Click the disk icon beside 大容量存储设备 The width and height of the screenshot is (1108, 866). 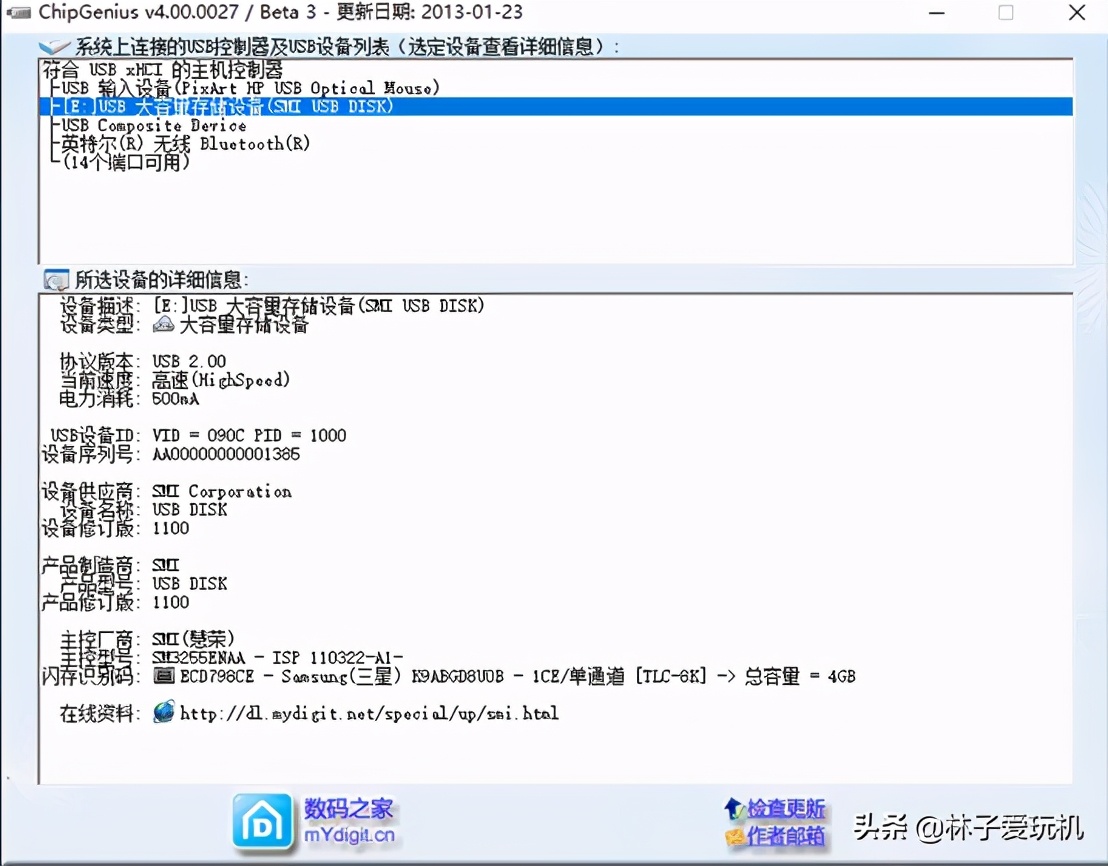click(x=163, y=323)
